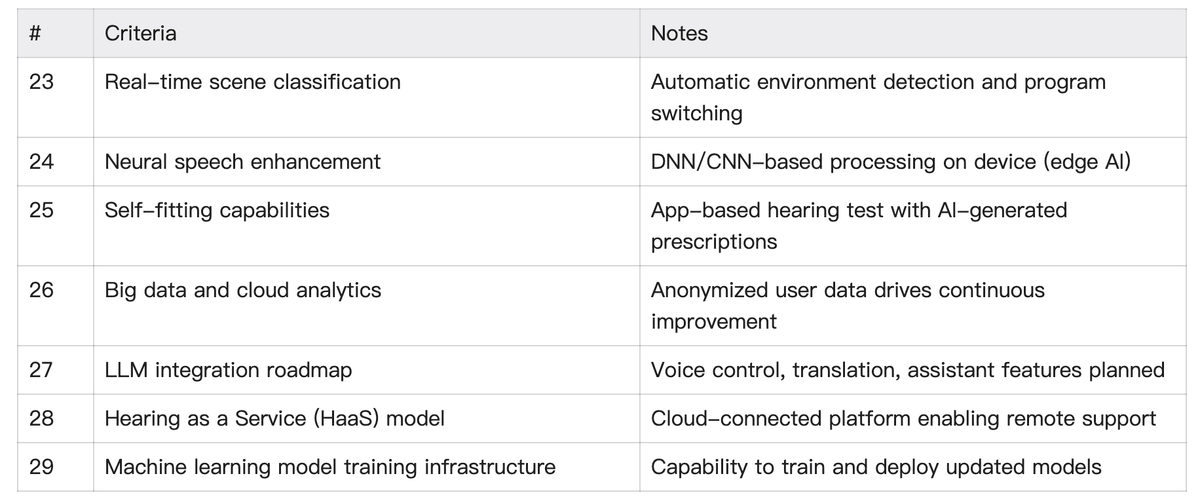This screenshot has height=504, width=1200.
Task: Select the Self-fitting capabilities cell
Action: [x=217, y=210]
